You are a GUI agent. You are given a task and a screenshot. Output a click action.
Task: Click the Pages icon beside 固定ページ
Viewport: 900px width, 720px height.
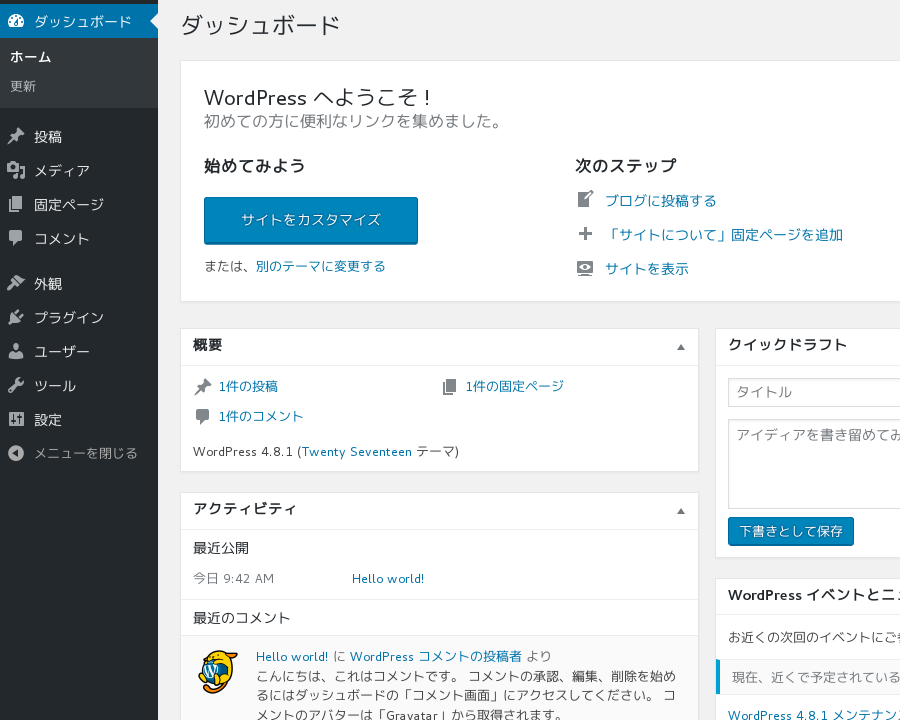16,205
